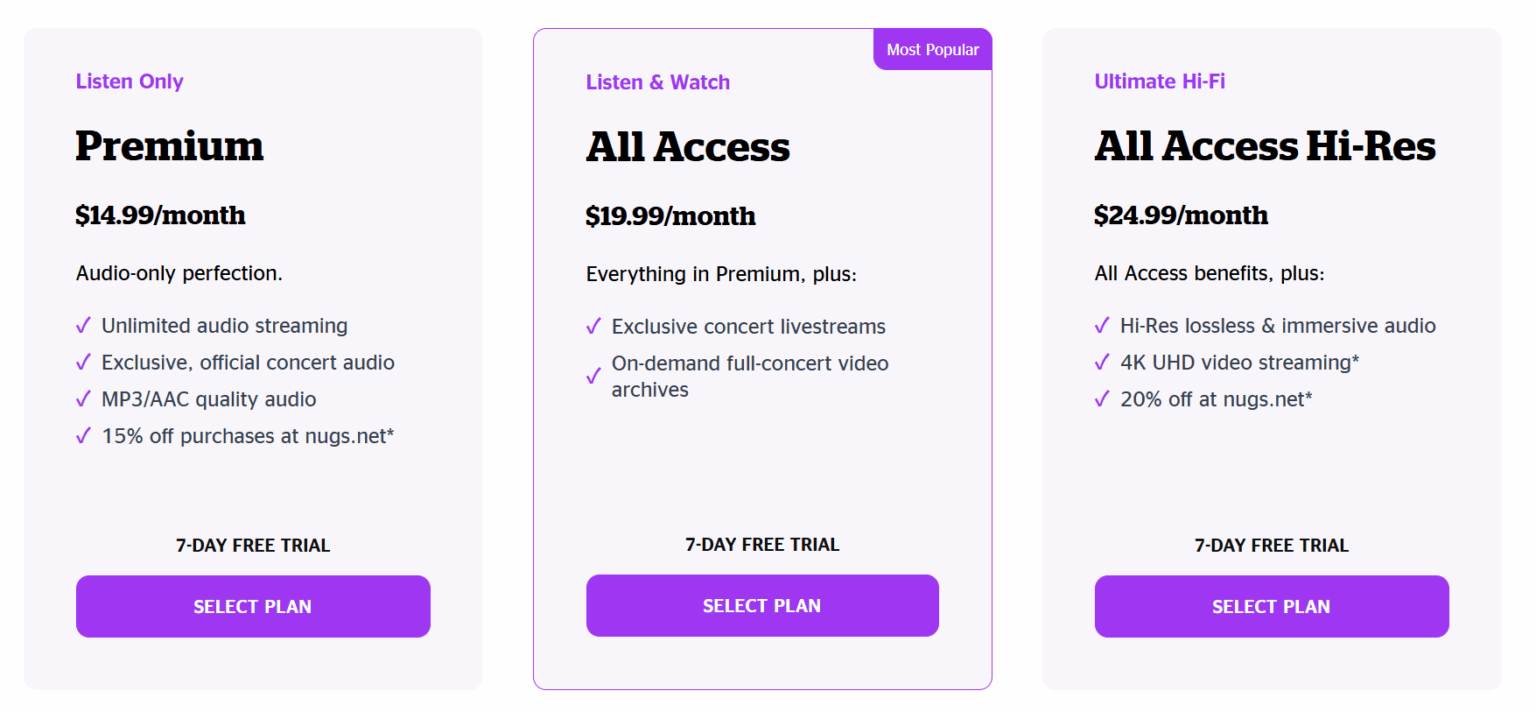Click the All Access Hi-Res heading
This screenshot has height=712, width=1536.
pyautogui.click(x=1265, y=146)
